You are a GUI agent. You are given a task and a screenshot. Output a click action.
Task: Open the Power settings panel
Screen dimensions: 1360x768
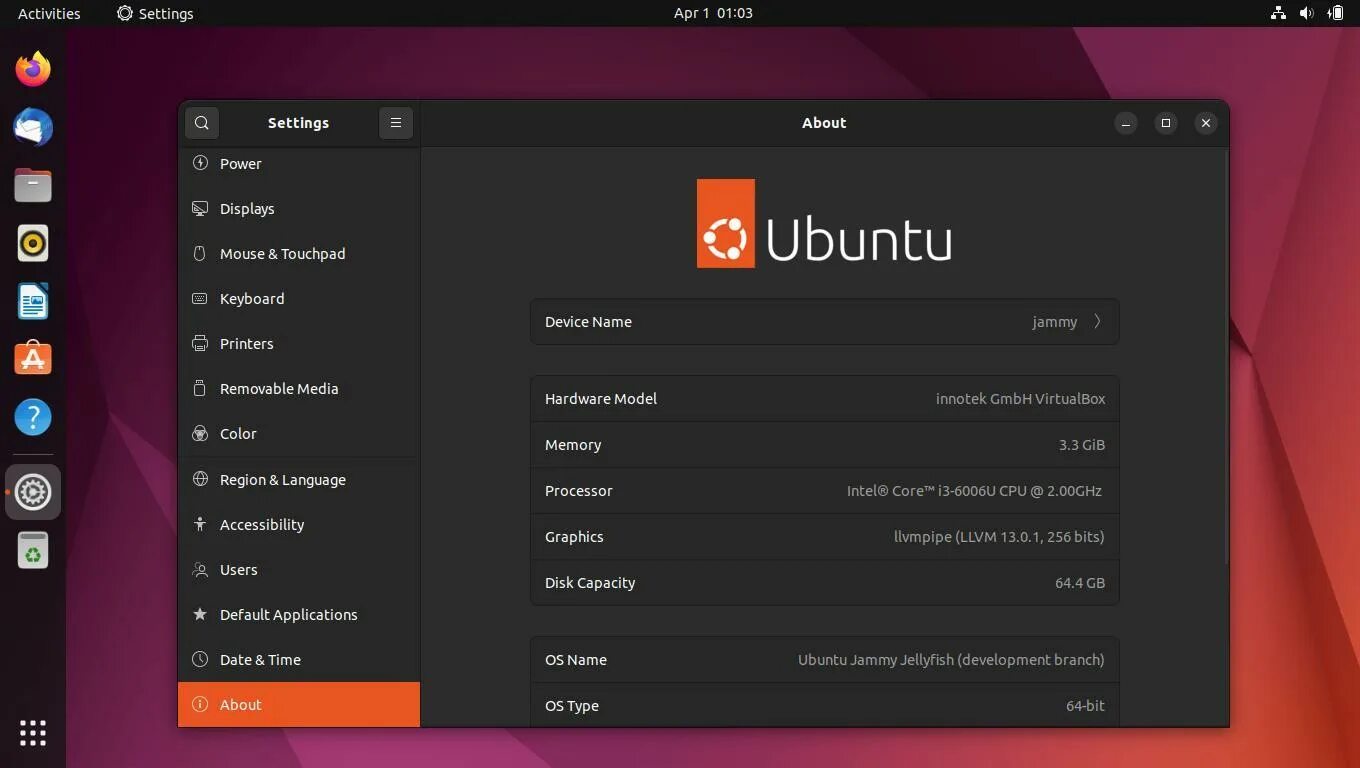pos(299,163)
